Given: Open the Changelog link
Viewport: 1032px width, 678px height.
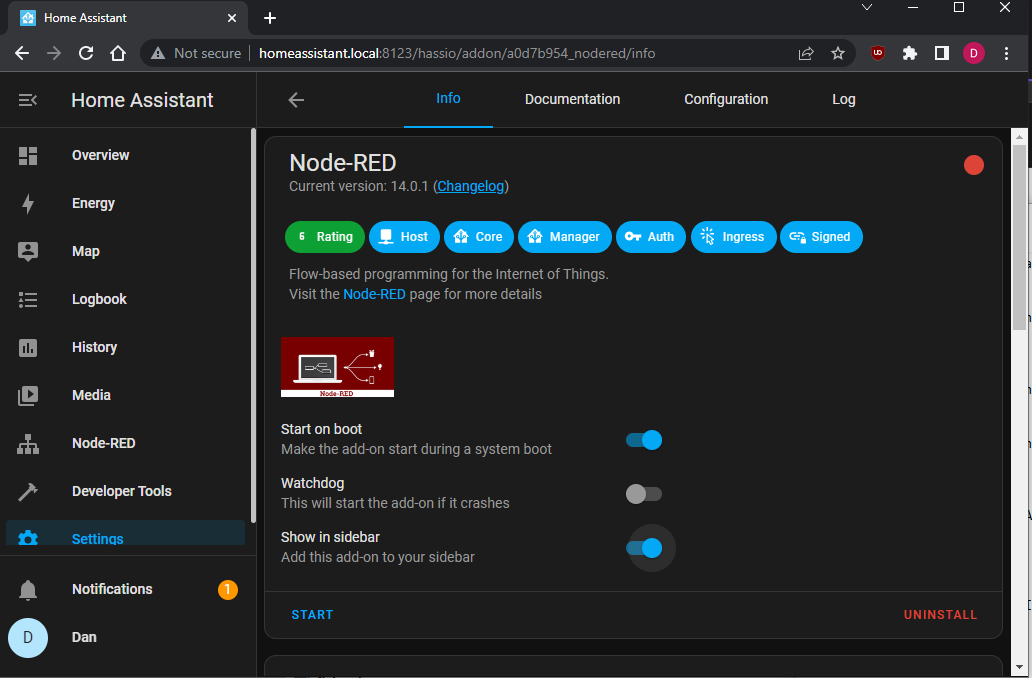Looking at the screenshot, I should click(471, 186).
